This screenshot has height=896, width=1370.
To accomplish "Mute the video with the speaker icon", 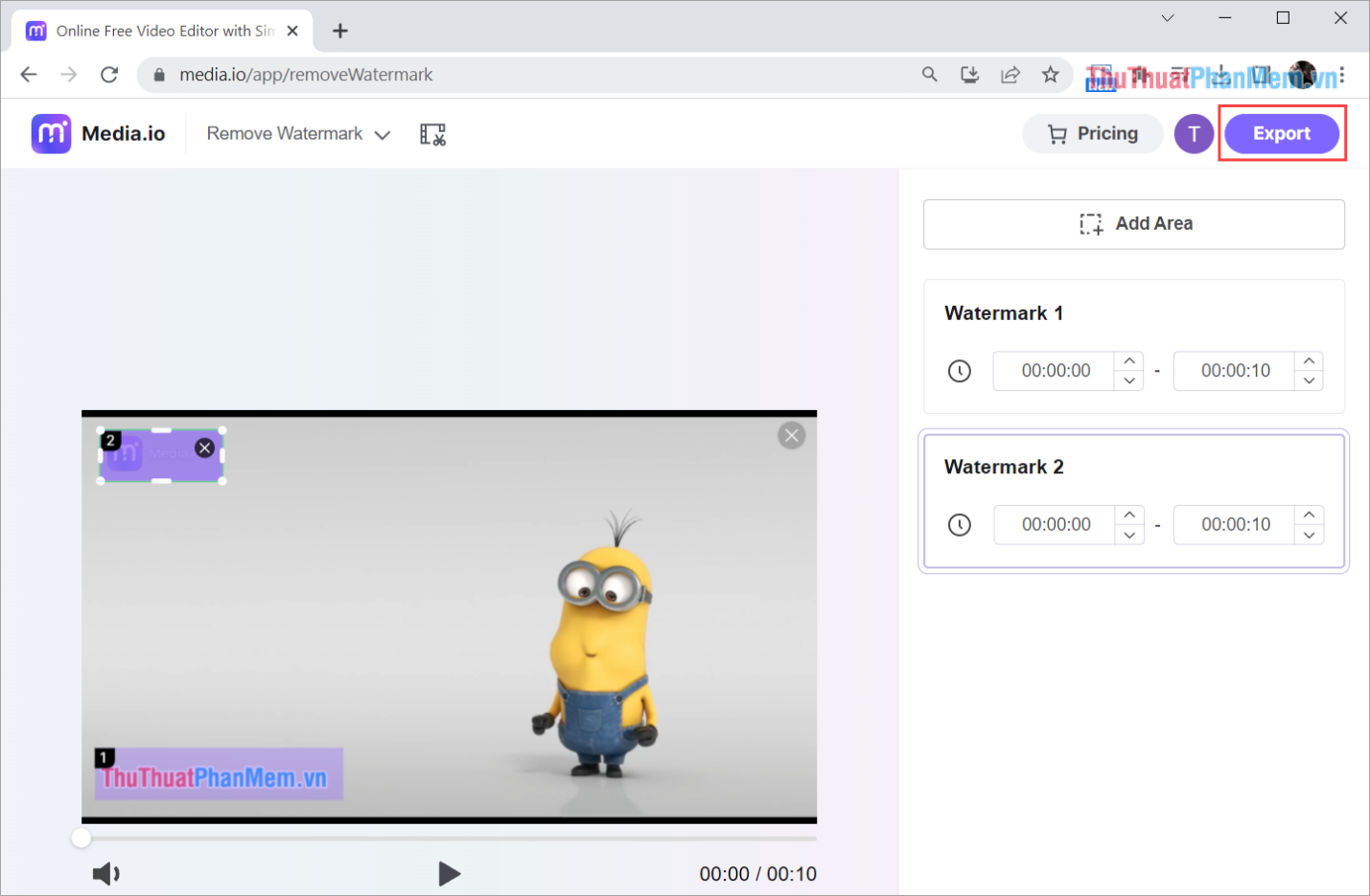I will (105, 873).
